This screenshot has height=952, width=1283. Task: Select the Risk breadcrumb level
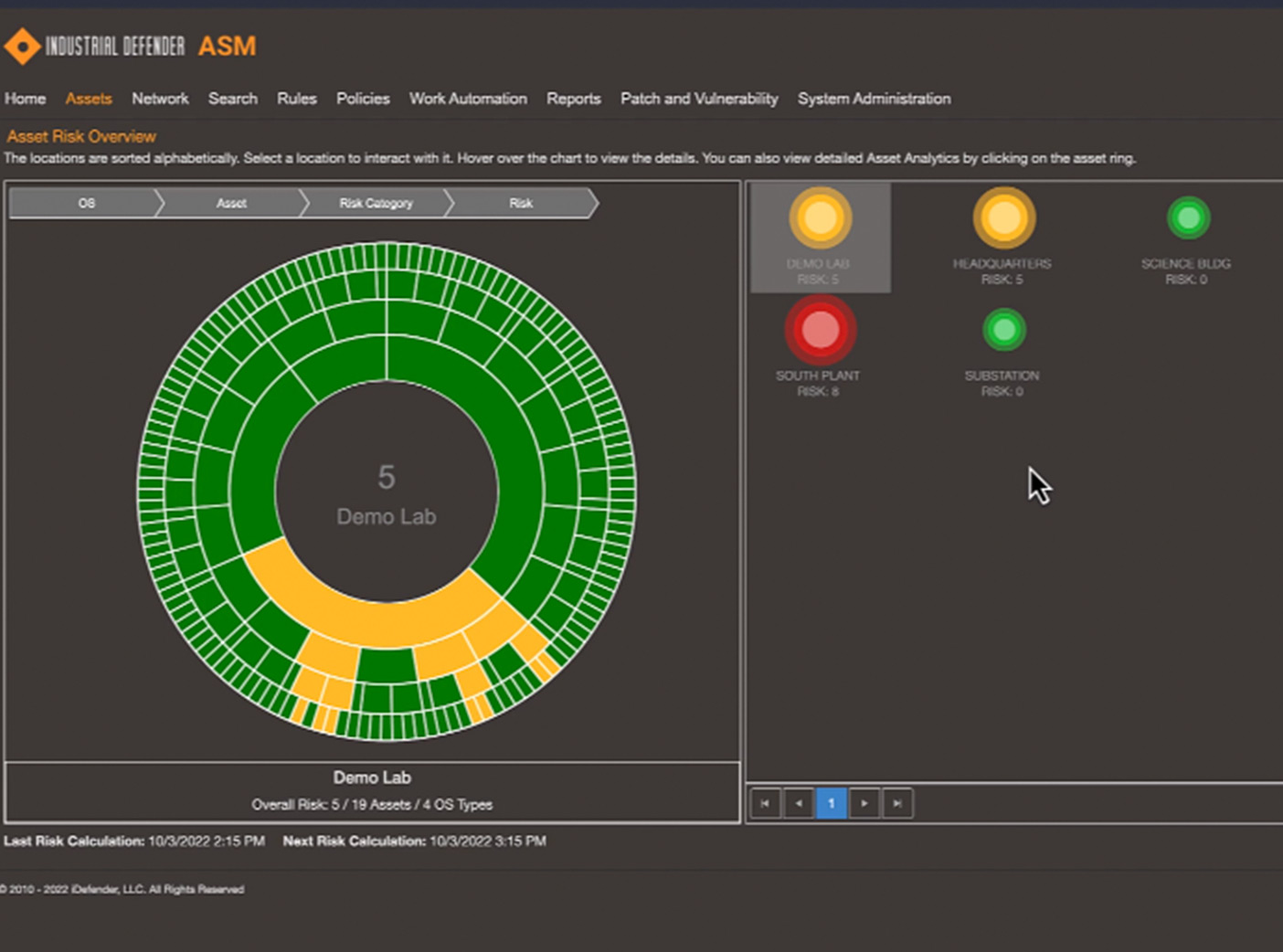pos(520,203)
